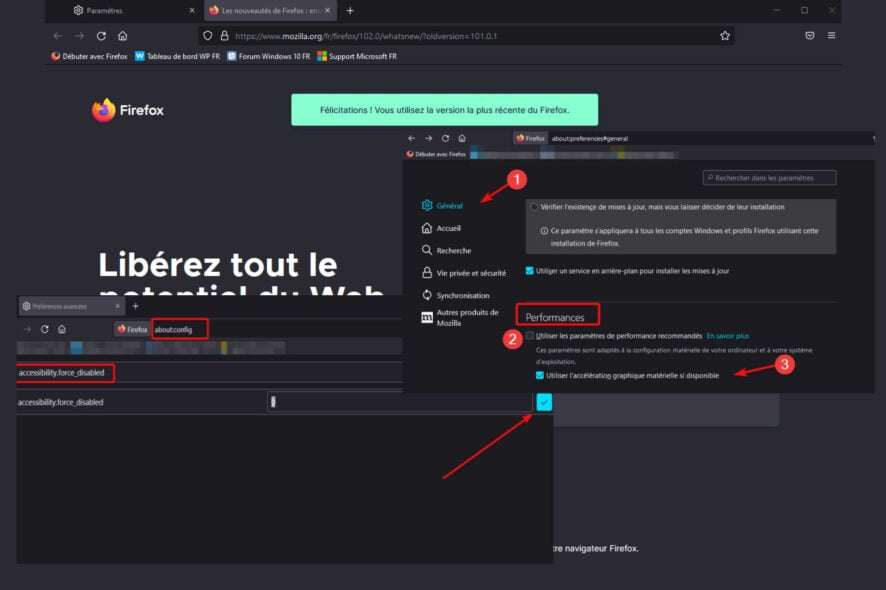
Task: Go forward in main Firefox window toolbar
Action: (79, 36)
